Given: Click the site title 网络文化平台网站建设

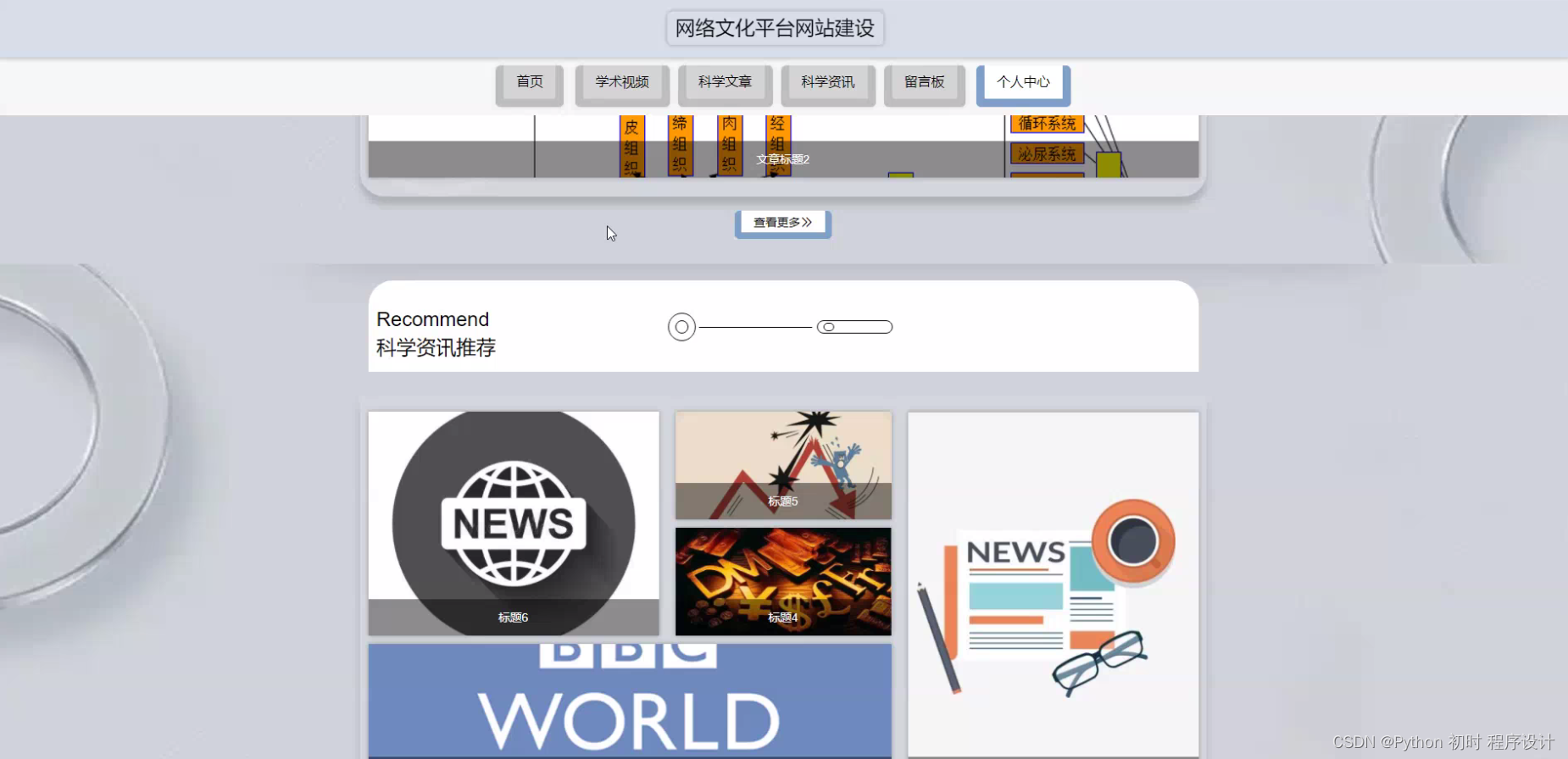Looking at the screenshot, I should (x=775, y=28).
